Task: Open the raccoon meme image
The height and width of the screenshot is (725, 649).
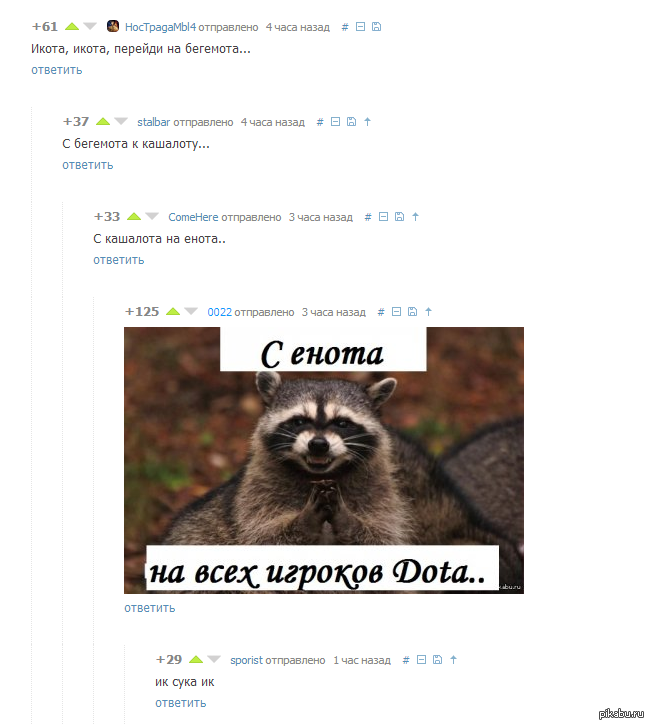Action: point(324,460)
